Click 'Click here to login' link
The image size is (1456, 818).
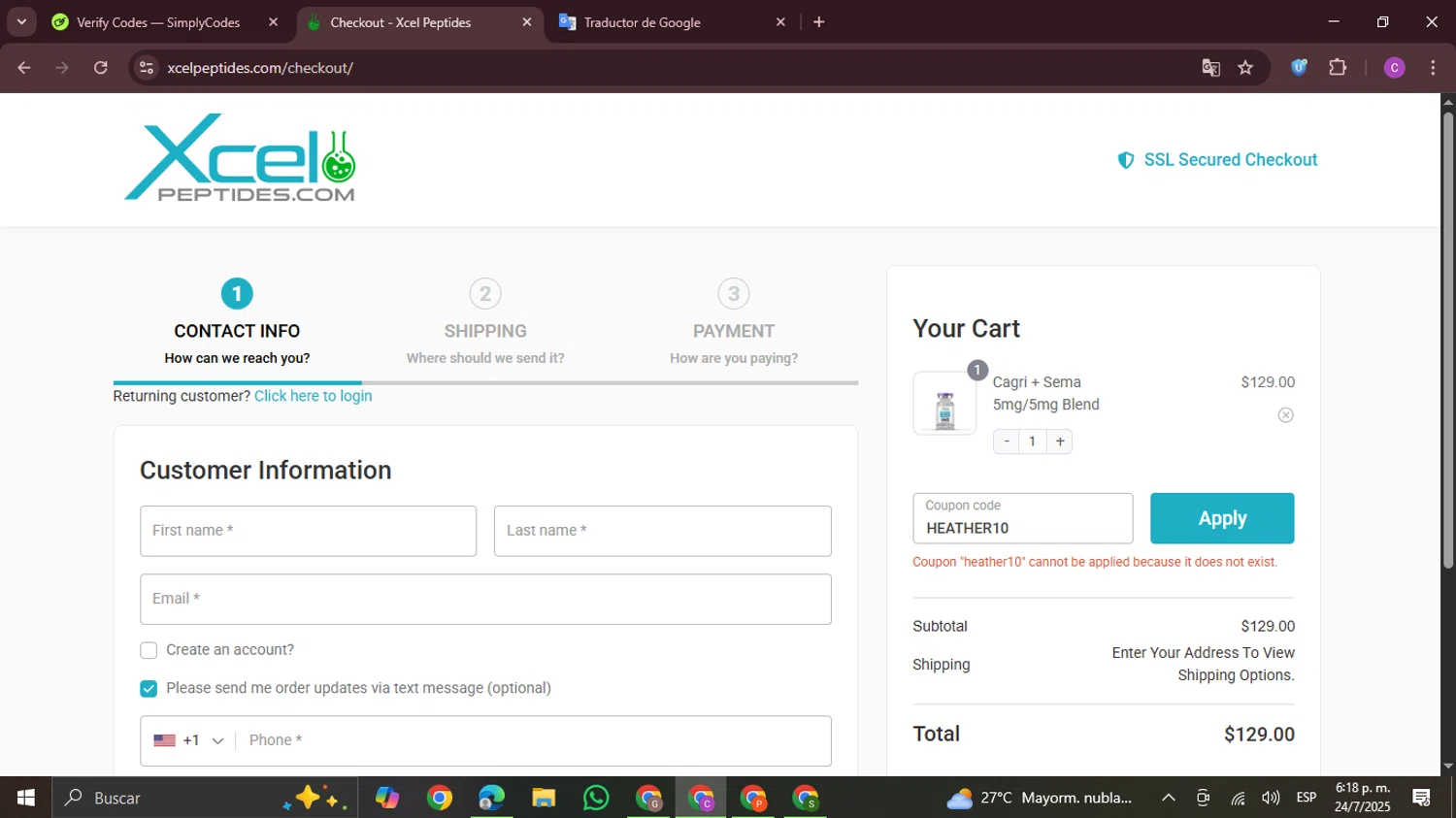pyautogui.click(x=313, y=396)
